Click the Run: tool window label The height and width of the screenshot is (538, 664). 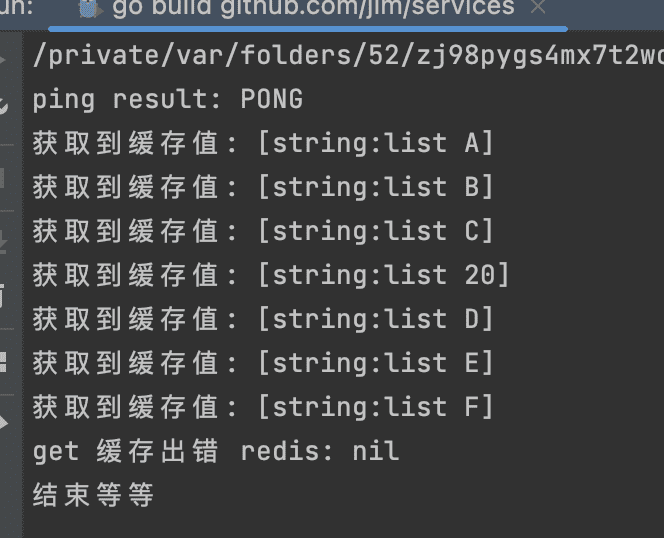tap(16, 7)
